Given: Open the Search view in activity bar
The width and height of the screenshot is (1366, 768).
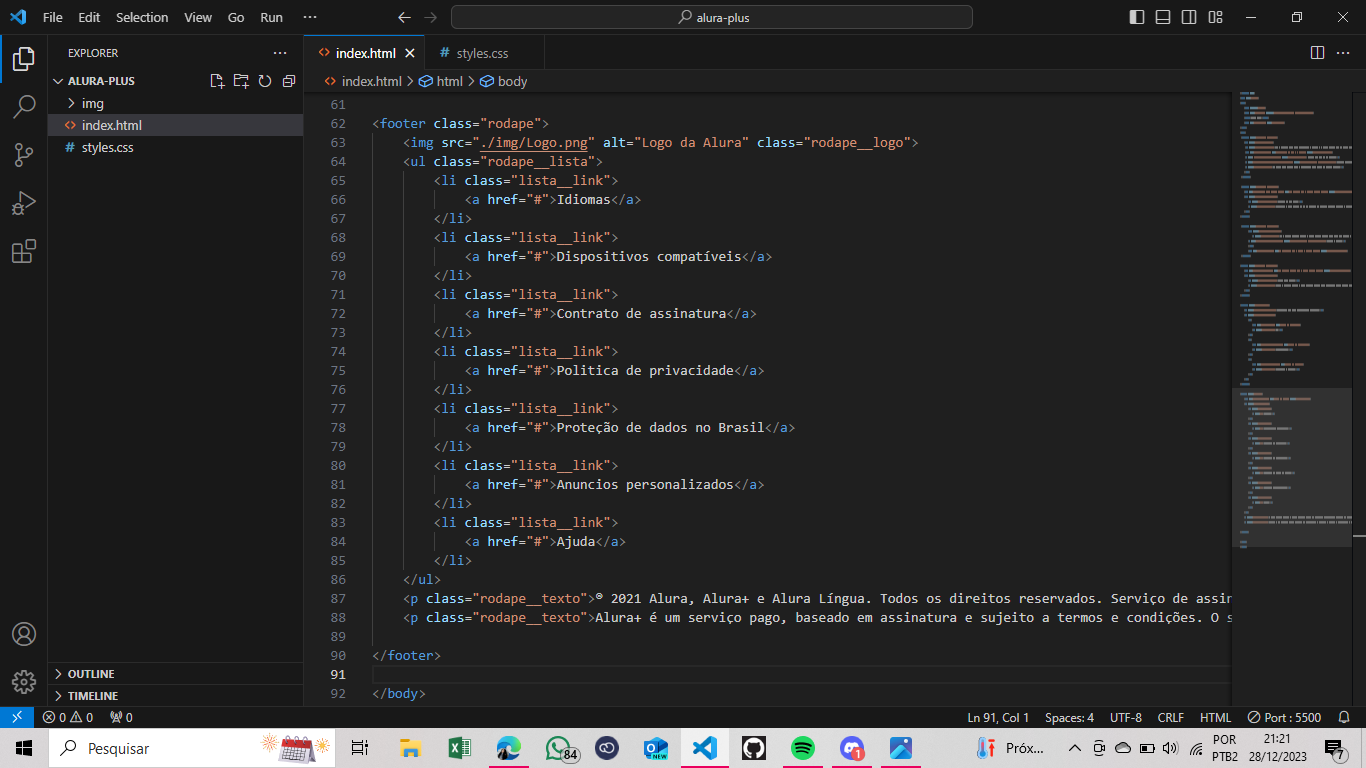Looking at the screenshot, I should [24, 106].
